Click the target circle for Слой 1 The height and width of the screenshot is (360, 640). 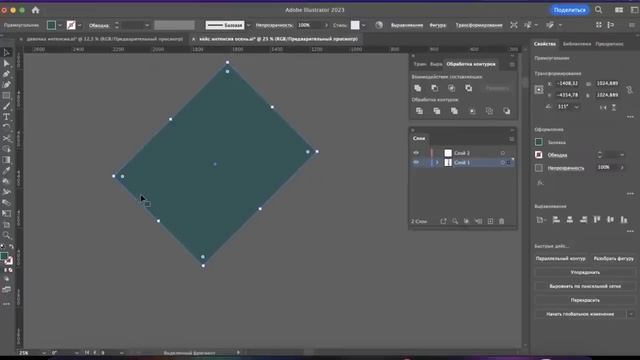[502, 162]
